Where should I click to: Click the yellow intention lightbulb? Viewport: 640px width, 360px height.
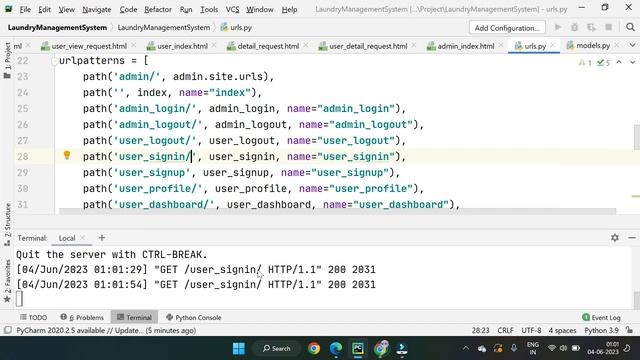tap(67, 155)
